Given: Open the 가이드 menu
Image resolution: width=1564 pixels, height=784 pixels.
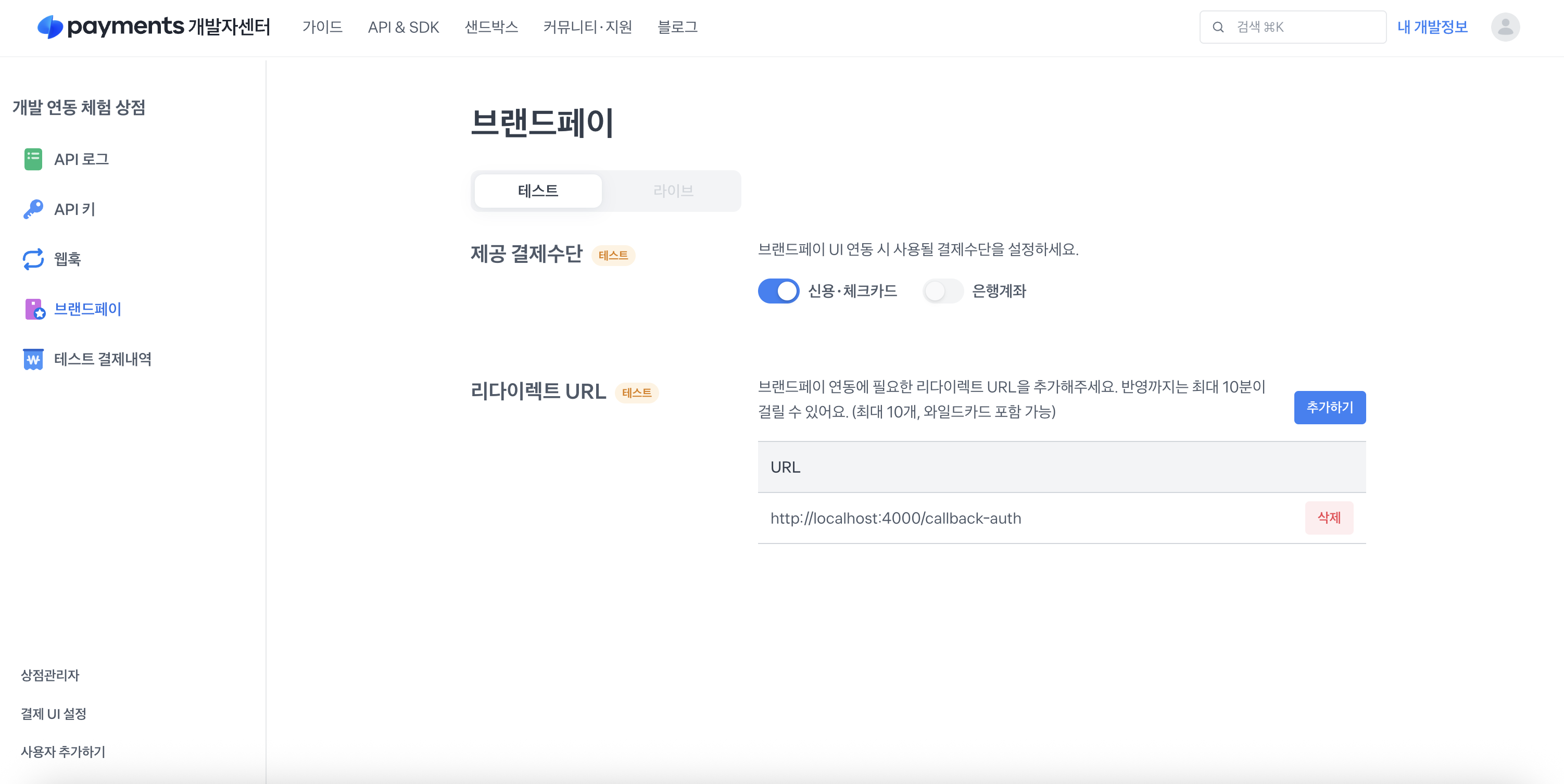Looking at the screenshot, I should (322, 27).
